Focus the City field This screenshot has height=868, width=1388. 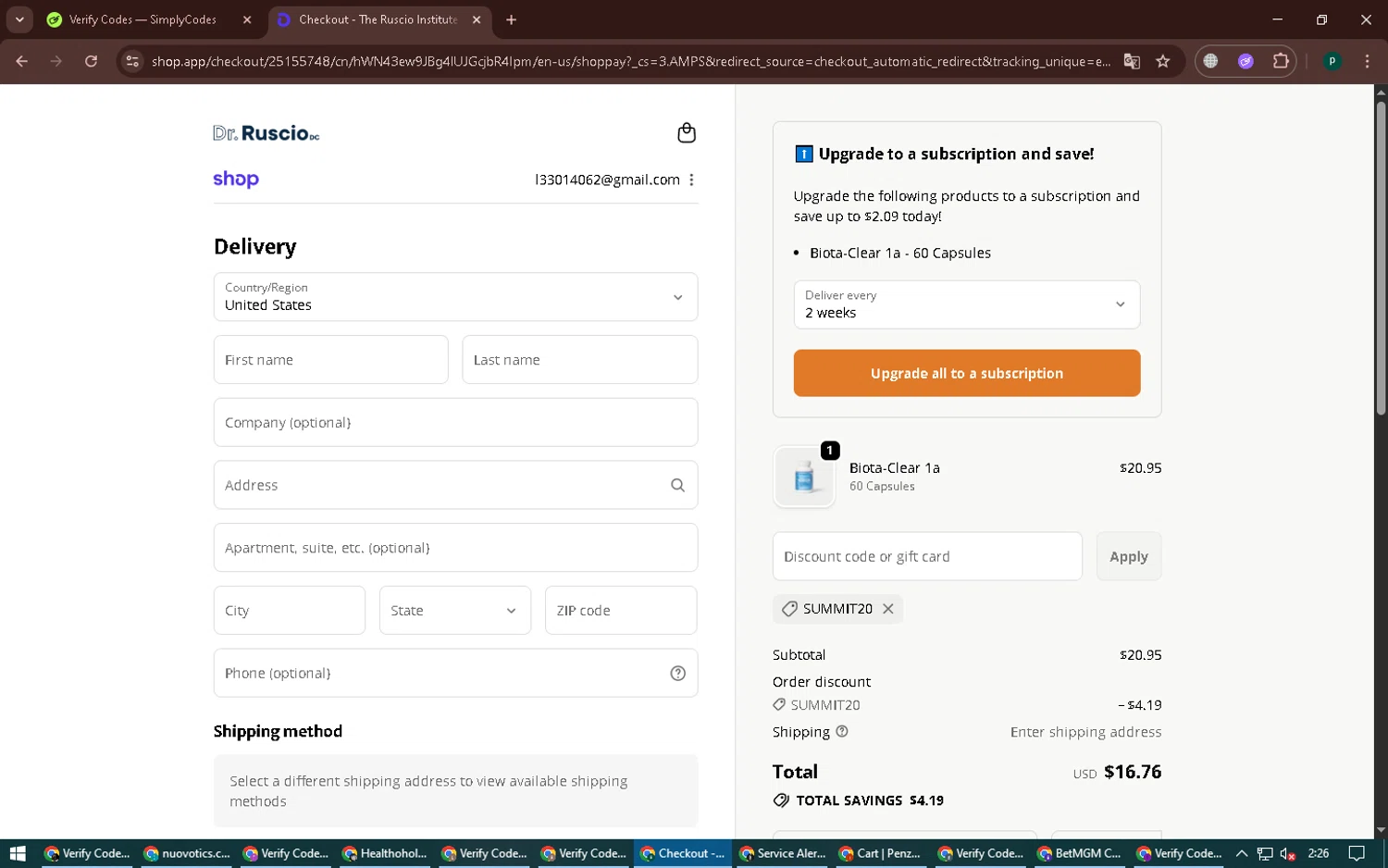click(x=290, y=611)
